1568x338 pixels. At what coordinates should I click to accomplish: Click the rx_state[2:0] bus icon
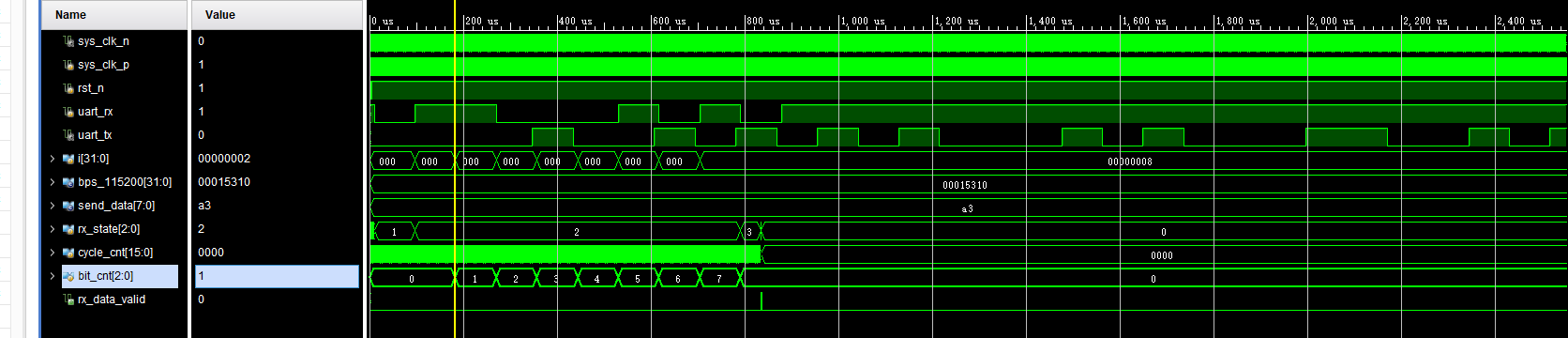click(x=68, y=229)
